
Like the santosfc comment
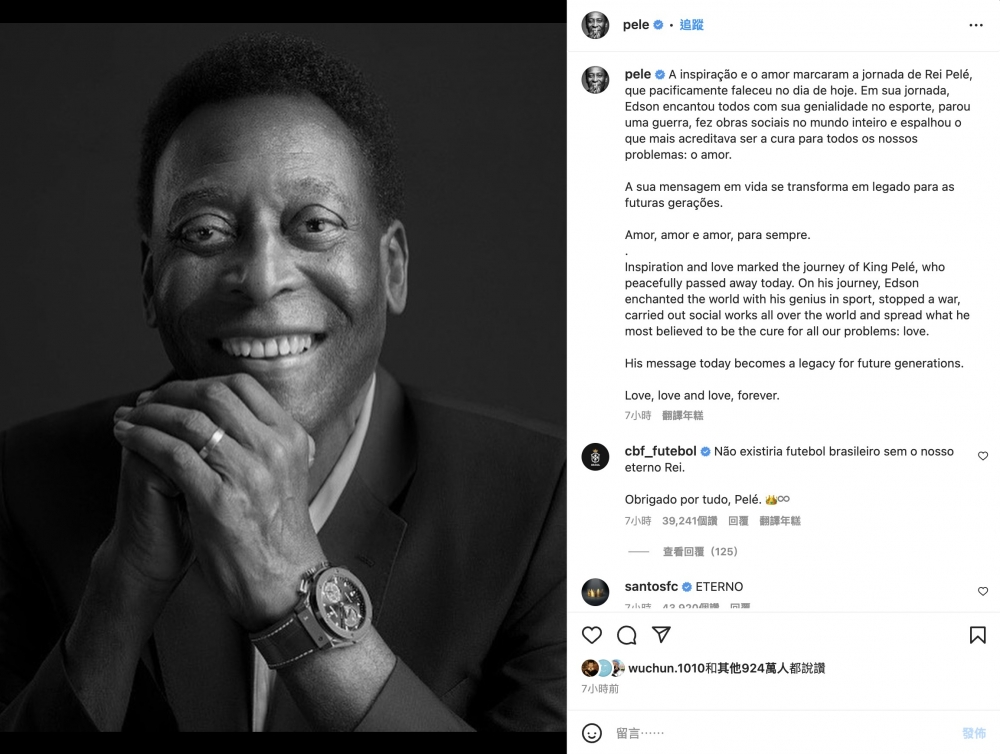pyautogui.click(x=983, y=591)
